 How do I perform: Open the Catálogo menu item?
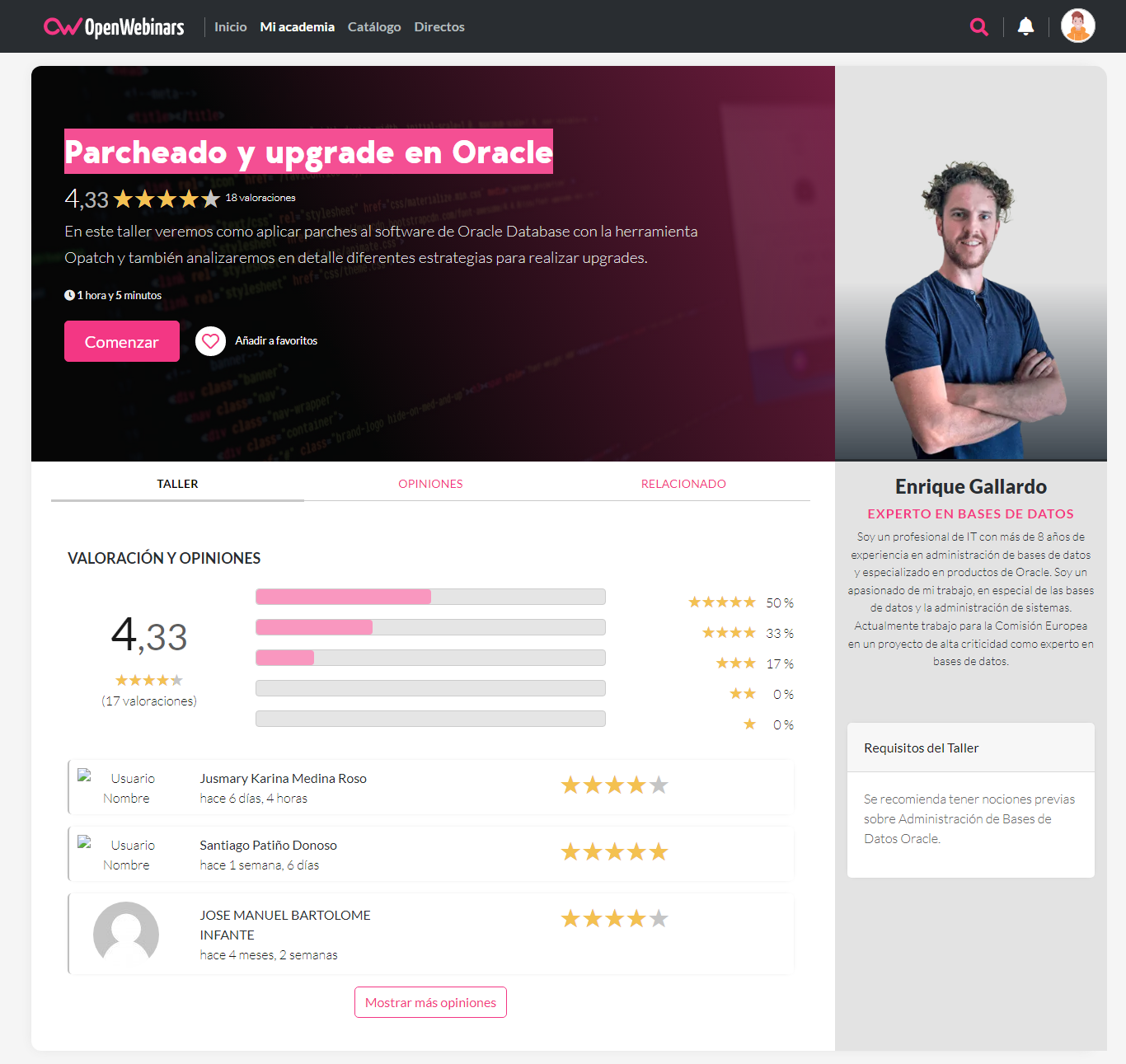point(374,27)
